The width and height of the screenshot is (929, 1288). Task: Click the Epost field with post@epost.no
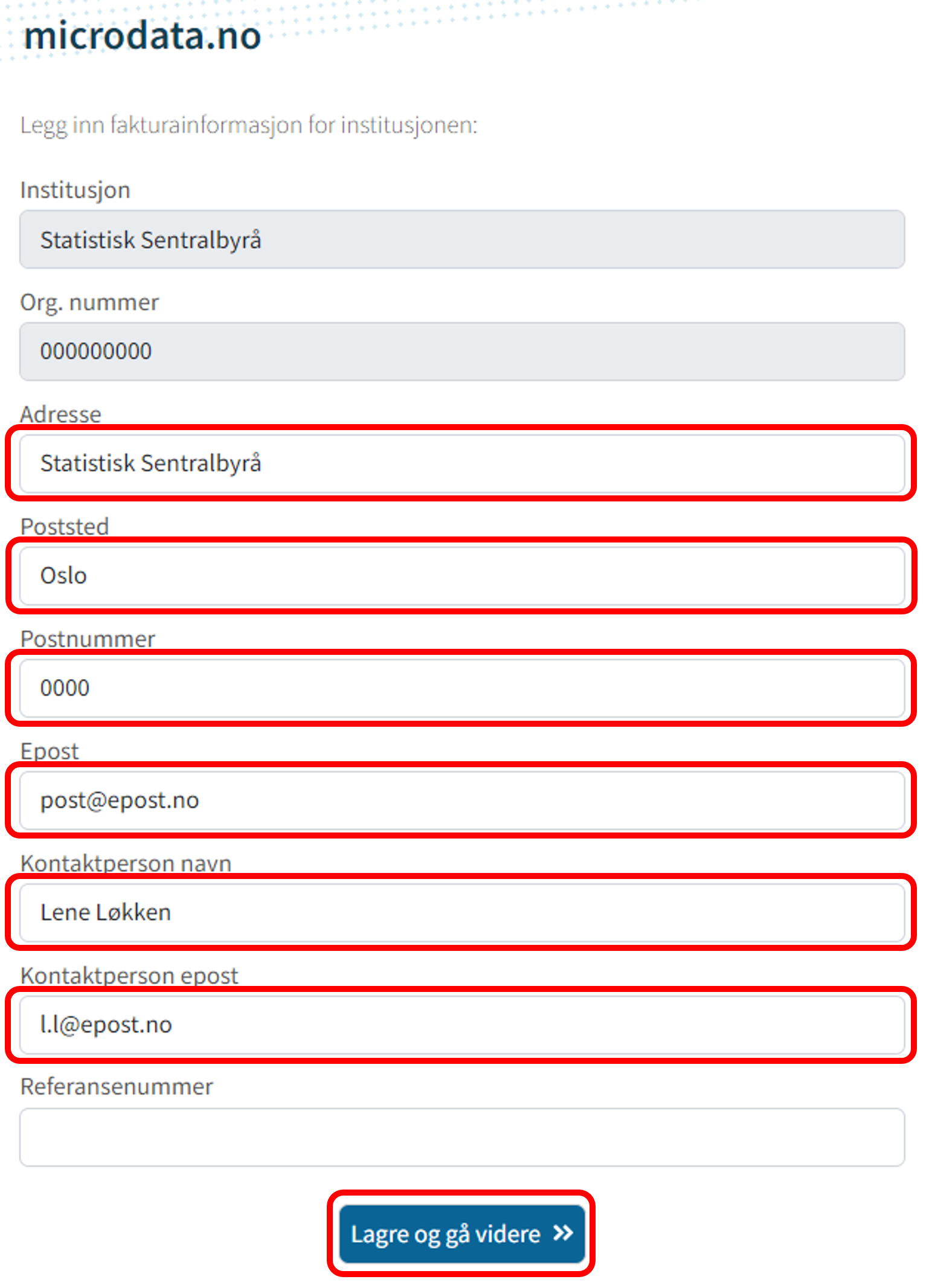(x=461, y=800)
